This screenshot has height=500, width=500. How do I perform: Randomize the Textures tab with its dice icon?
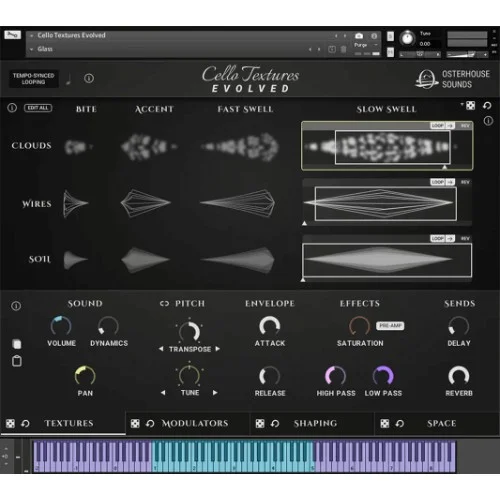click(x=10, y=424)
